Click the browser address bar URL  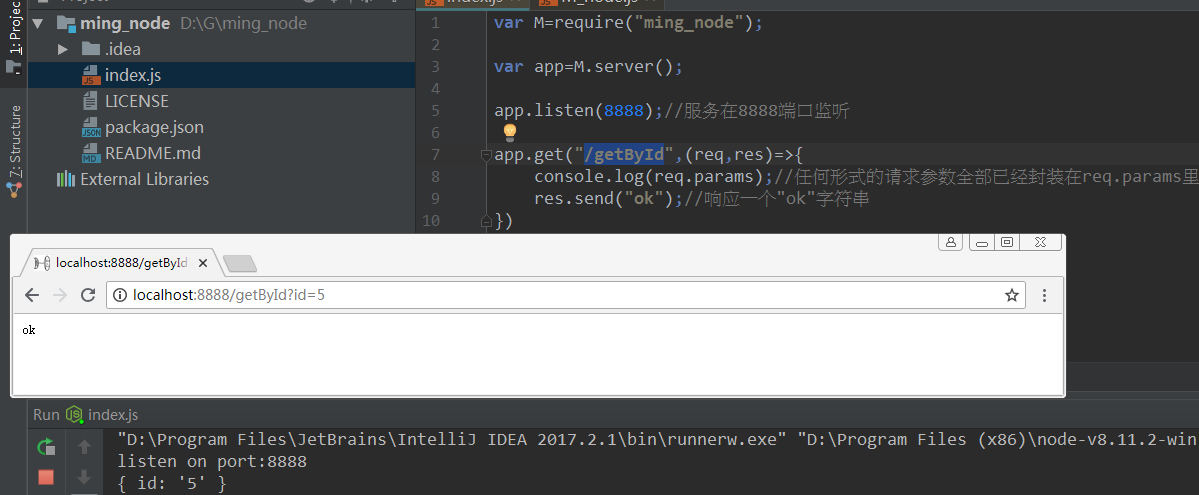coord(229,295)
